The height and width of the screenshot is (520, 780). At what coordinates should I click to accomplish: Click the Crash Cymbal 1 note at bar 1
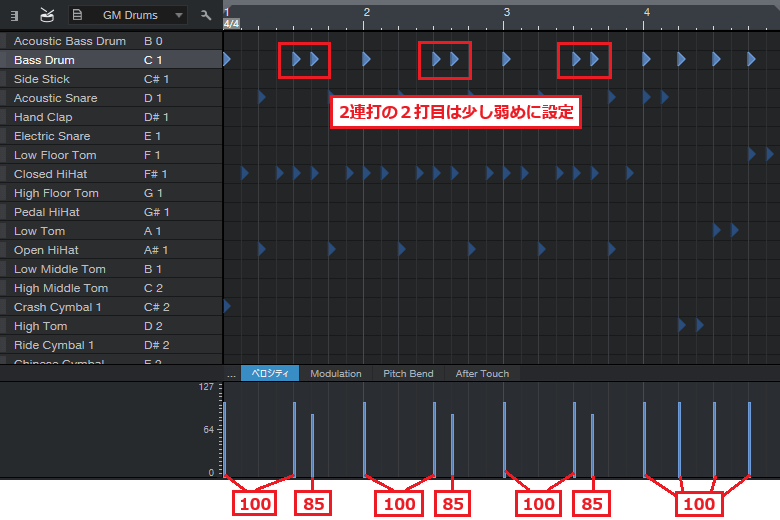[227, 307]
